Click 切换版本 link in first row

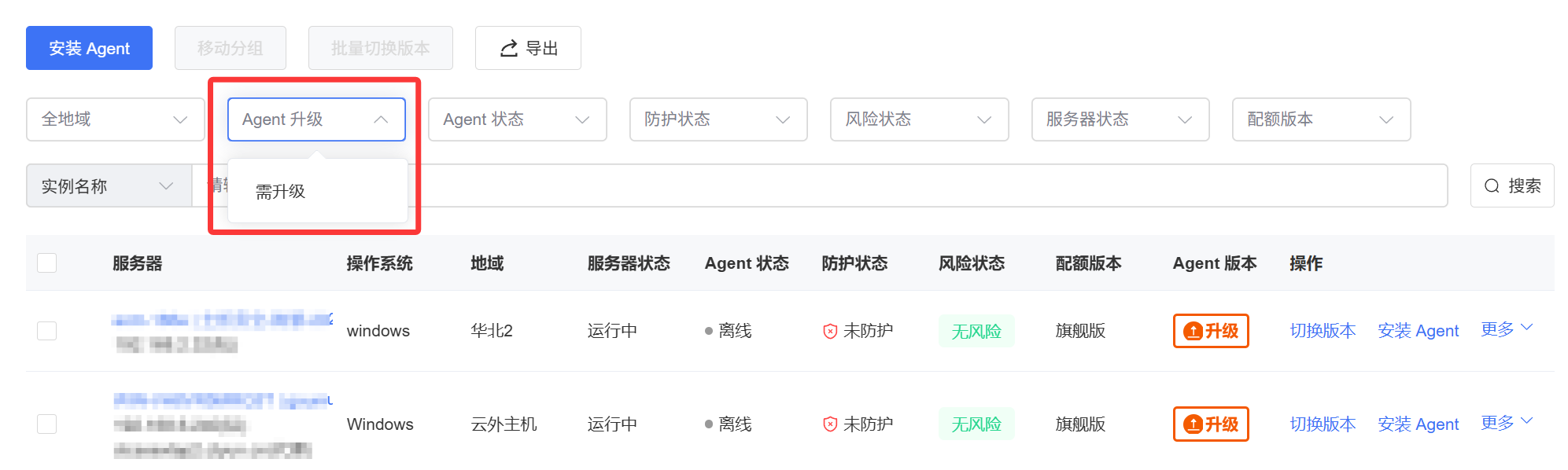pyautogui.click(x=1323, y=331)
